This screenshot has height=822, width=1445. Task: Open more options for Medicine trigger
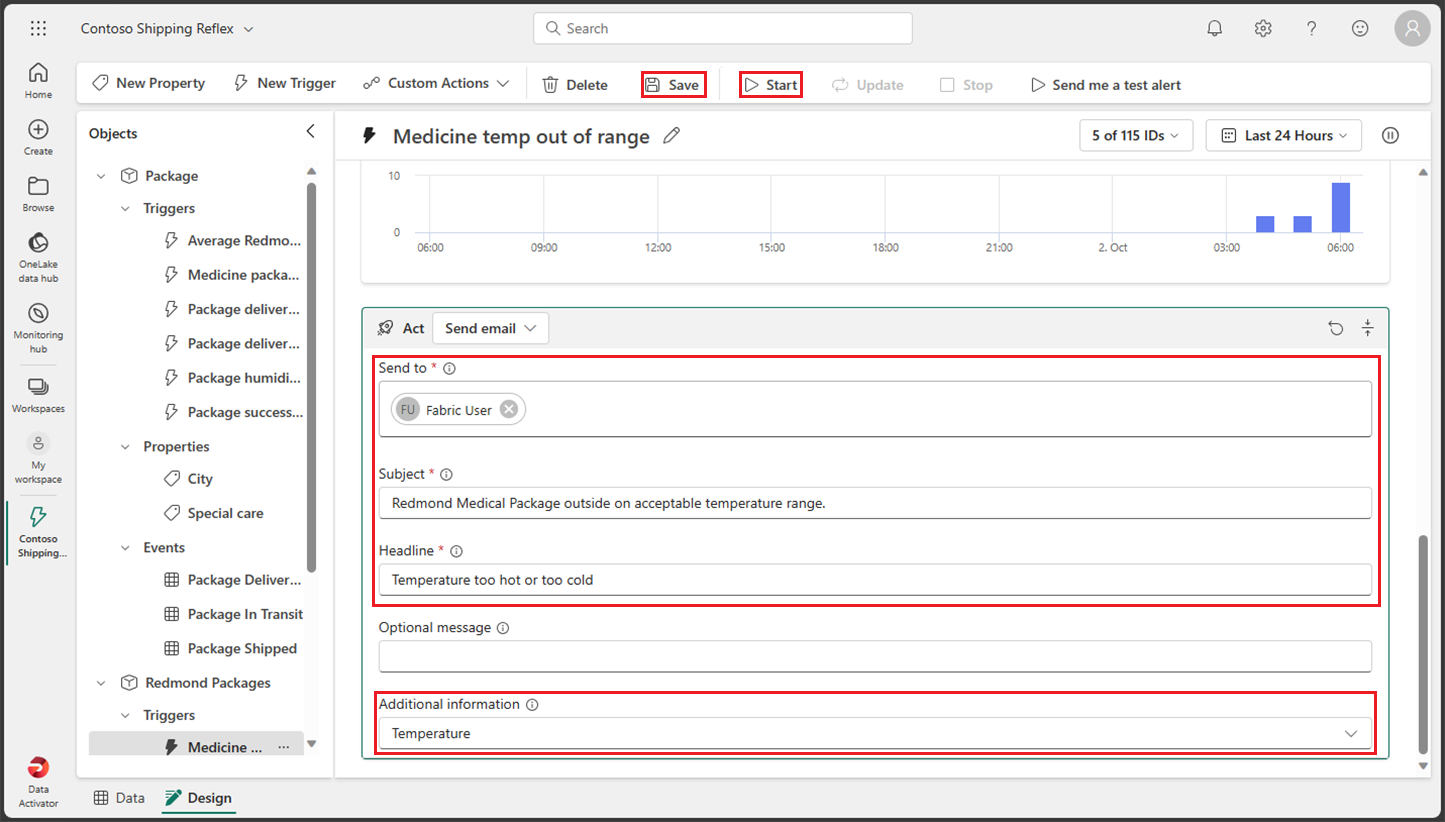pos(283,747)
